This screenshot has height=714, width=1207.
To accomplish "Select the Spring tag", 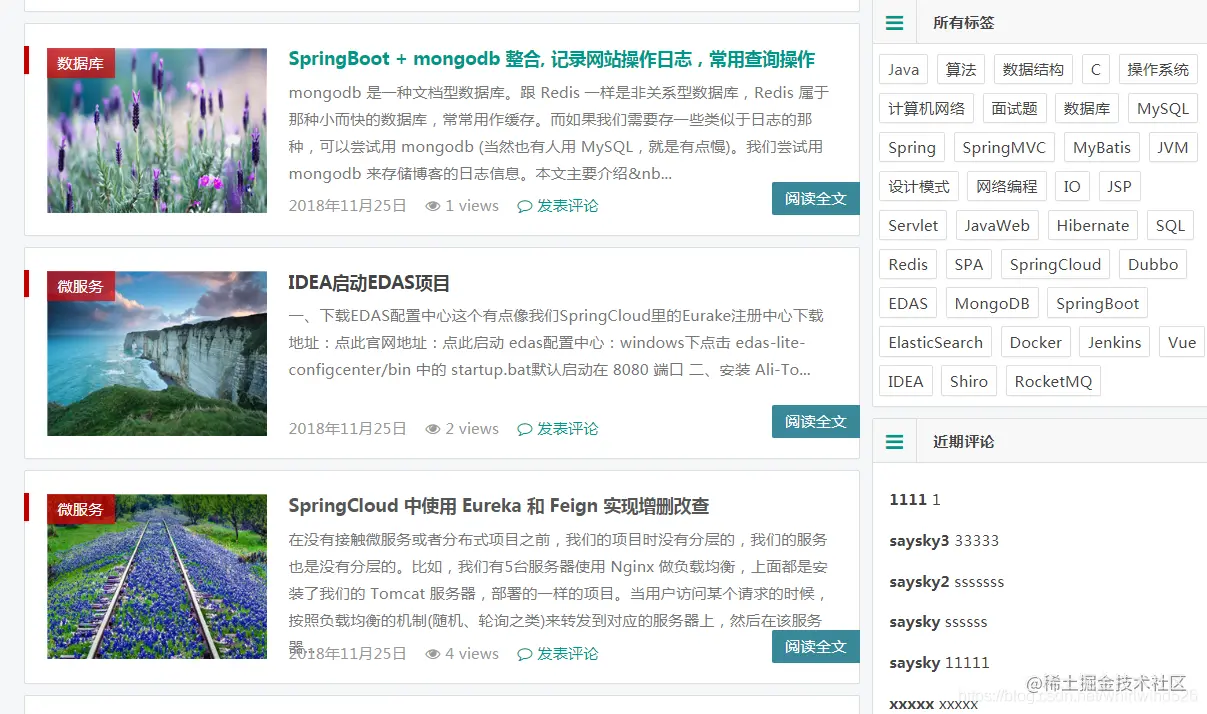I will pos(912,147).
